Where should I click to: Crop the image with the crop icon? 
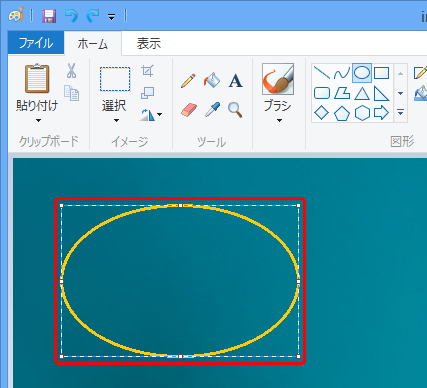click(147, 71)
